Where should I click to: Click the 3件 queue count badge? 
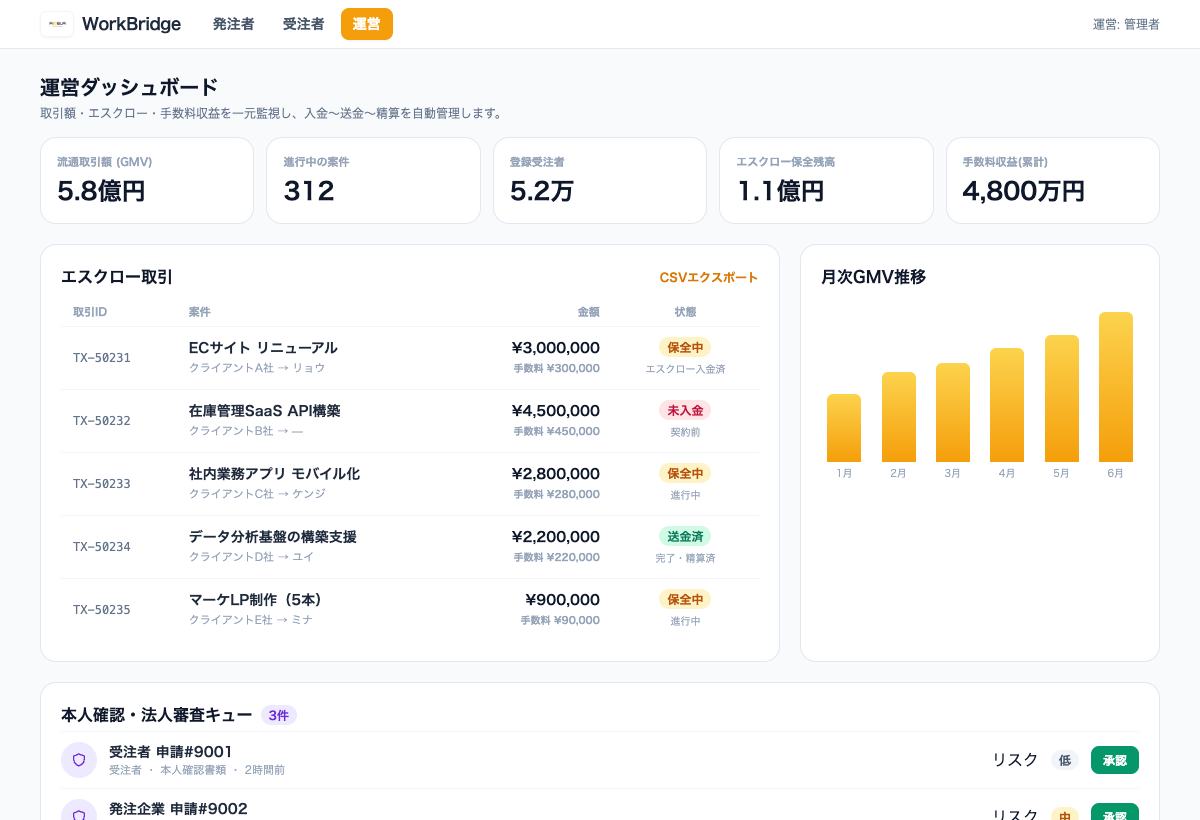tap(279, 715)
